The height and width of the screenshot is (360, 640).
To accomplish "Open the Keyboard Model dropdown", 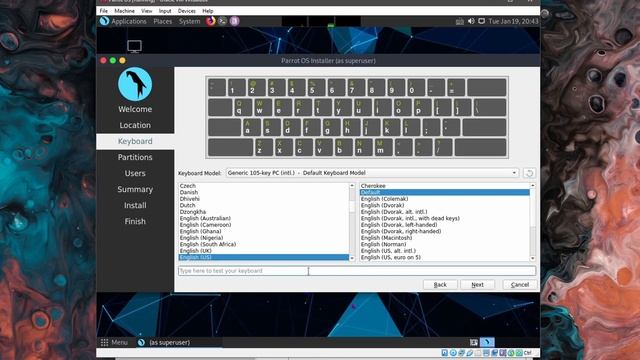I will point(372,173).
